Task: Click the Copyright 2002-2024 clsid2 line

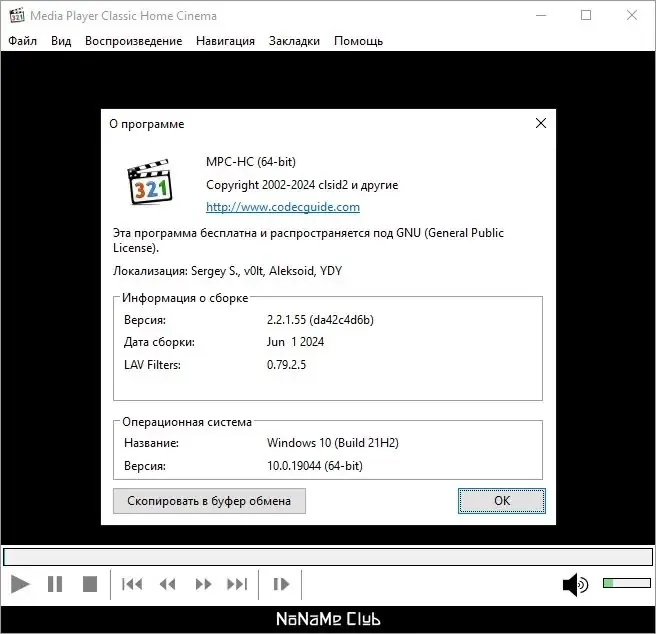Action: 302,185
